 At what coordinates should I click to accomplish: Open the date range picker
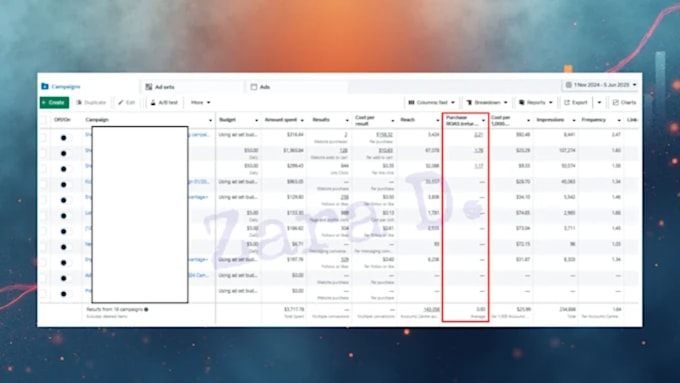click(601, 85)
